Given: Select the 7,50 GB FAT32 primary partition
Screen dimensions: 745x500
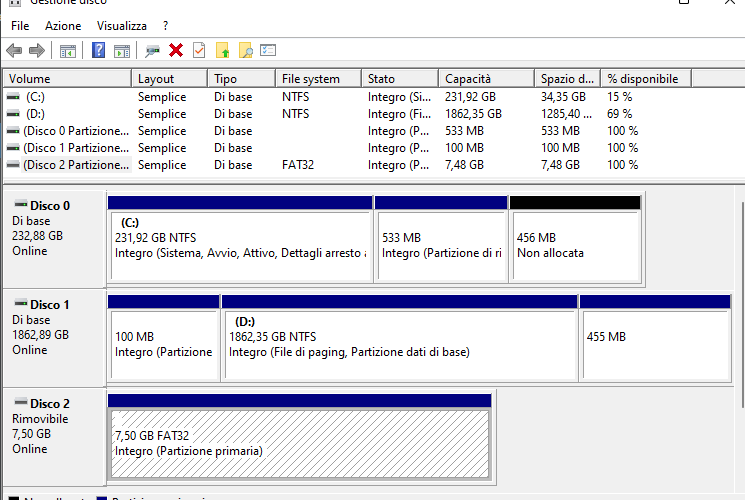Looking at the screenshot, I should [300, 436].
